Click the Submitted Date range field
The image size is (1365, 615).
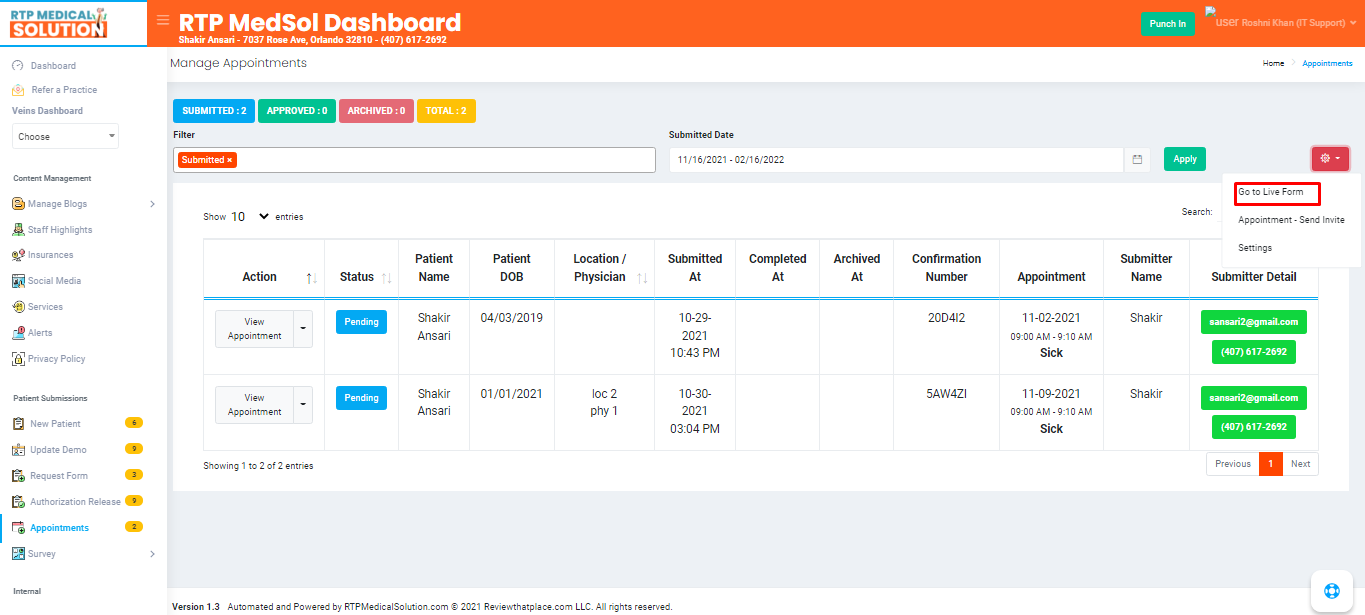pos(897,160)
